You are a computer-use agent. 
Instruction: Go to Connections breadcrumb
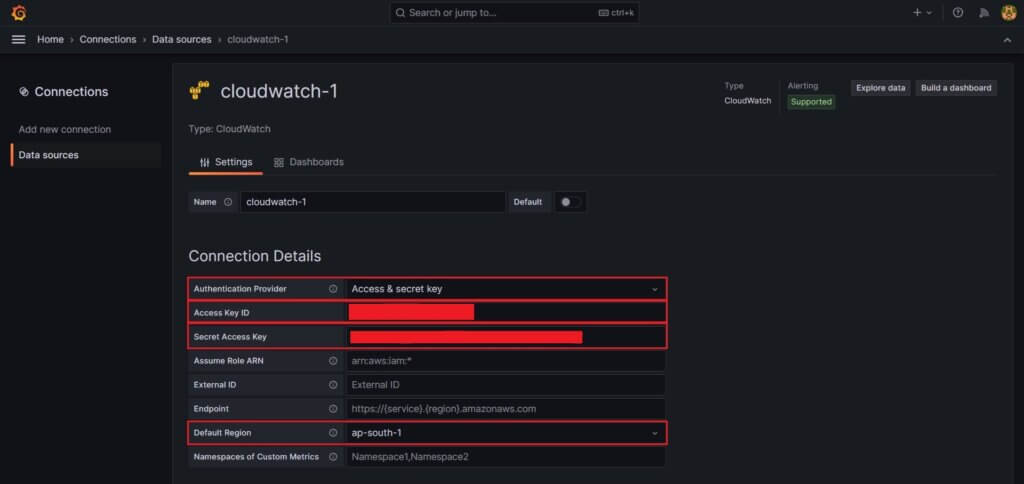tap(108, 39)
